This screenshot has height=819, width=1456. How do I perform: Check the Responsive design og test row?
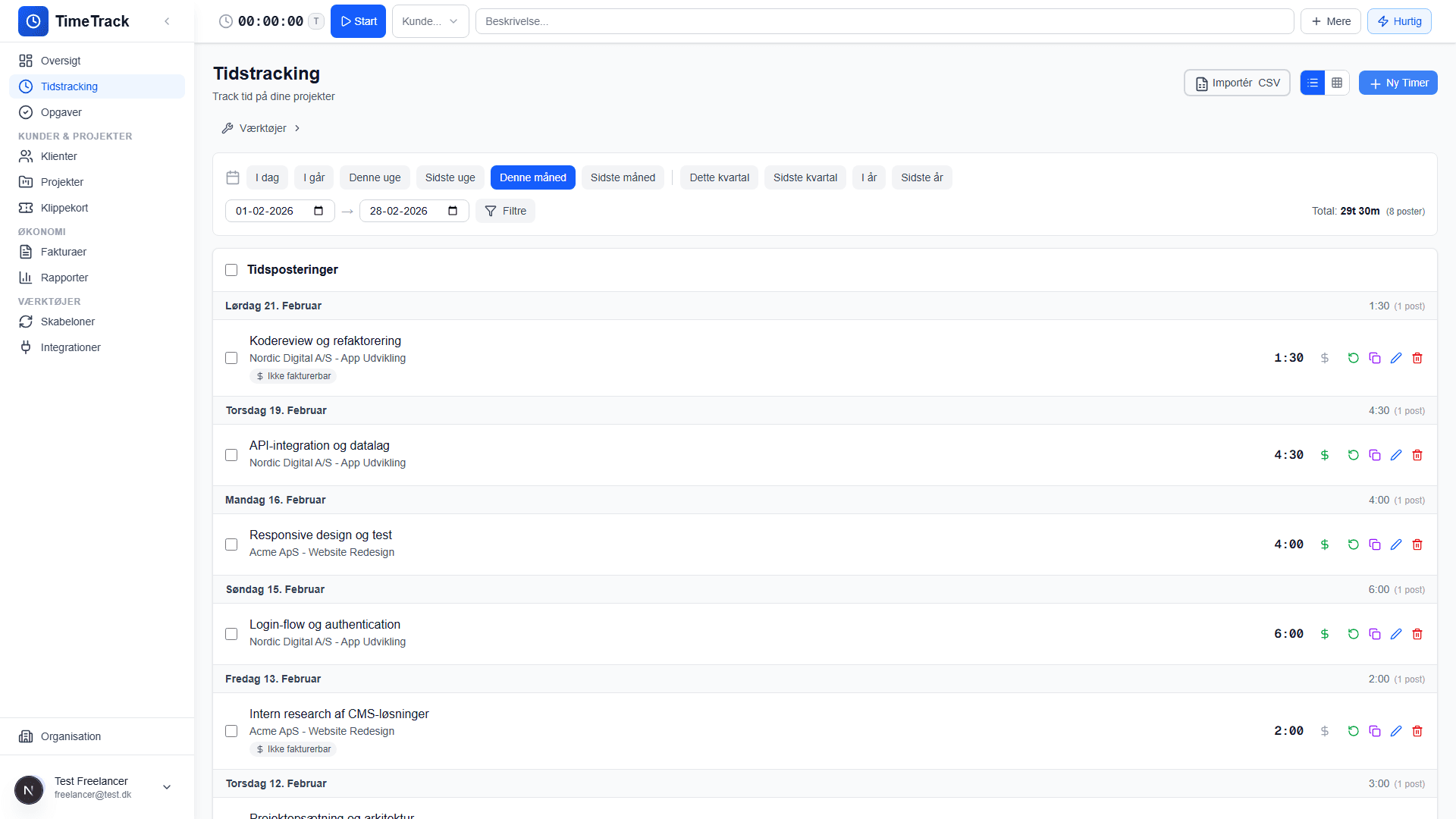[231, 544]
